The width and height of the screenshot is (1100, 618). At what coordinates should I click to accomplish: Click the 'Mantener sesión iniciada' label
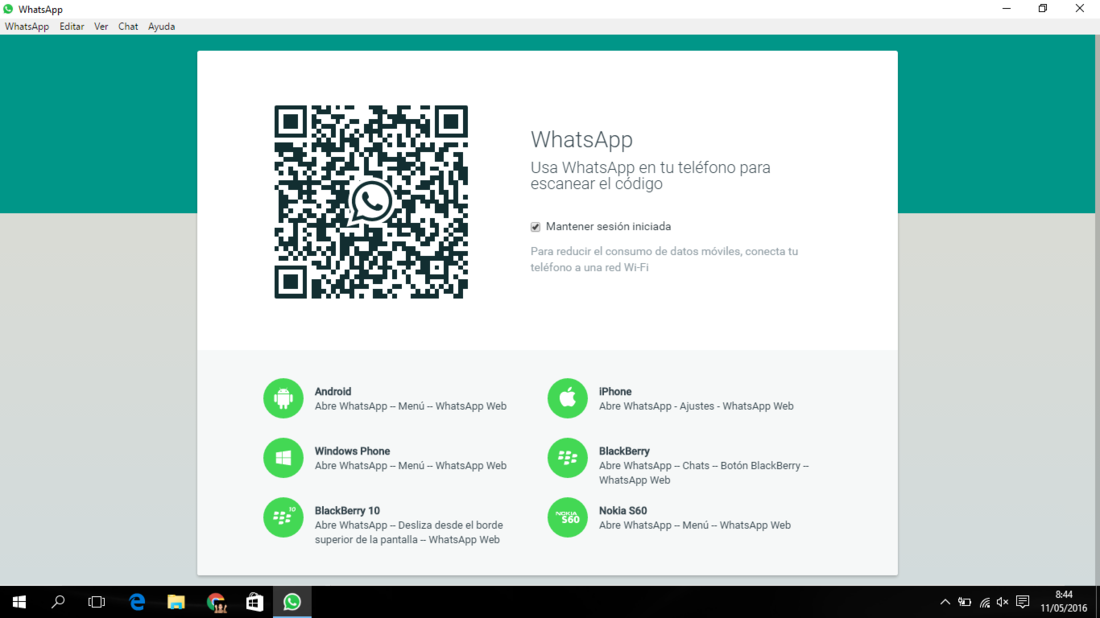[608, 227]
